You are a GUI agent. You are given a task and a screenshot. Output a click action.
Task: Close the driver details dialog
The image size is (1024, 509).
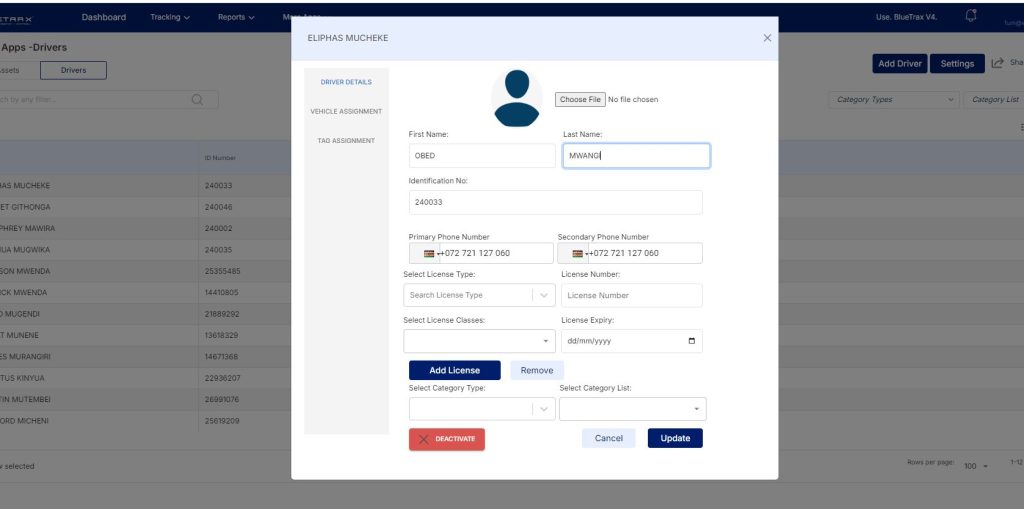coord(767,38)
